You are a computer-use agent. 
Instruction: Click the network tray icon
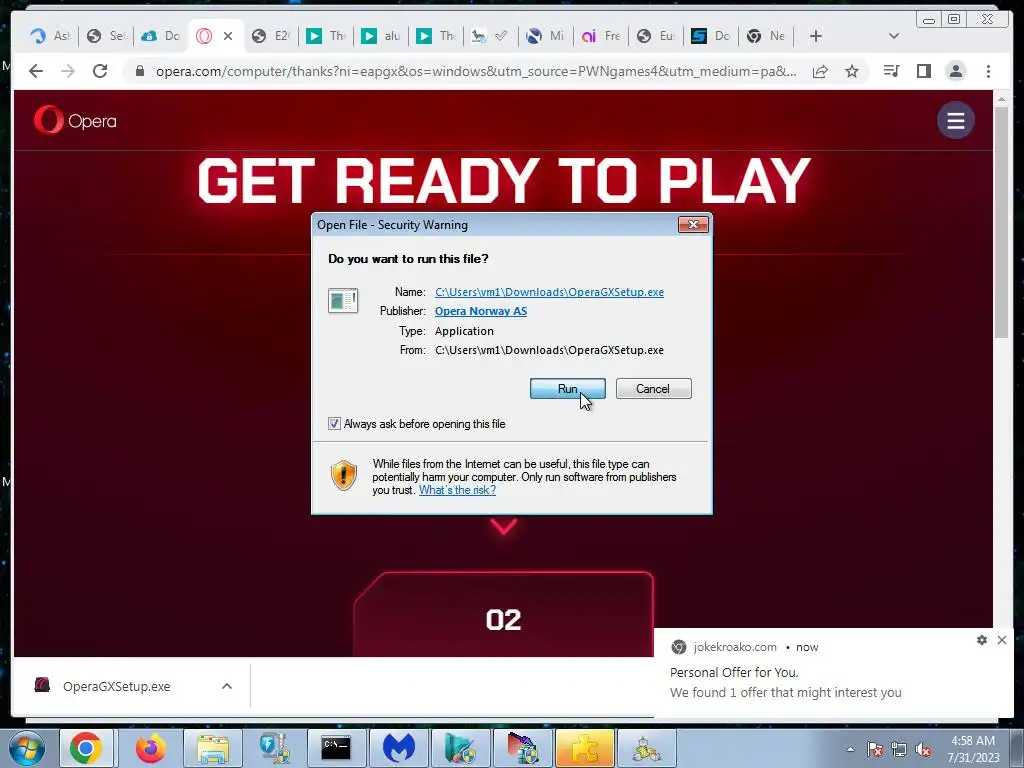(x=899, y=749)
